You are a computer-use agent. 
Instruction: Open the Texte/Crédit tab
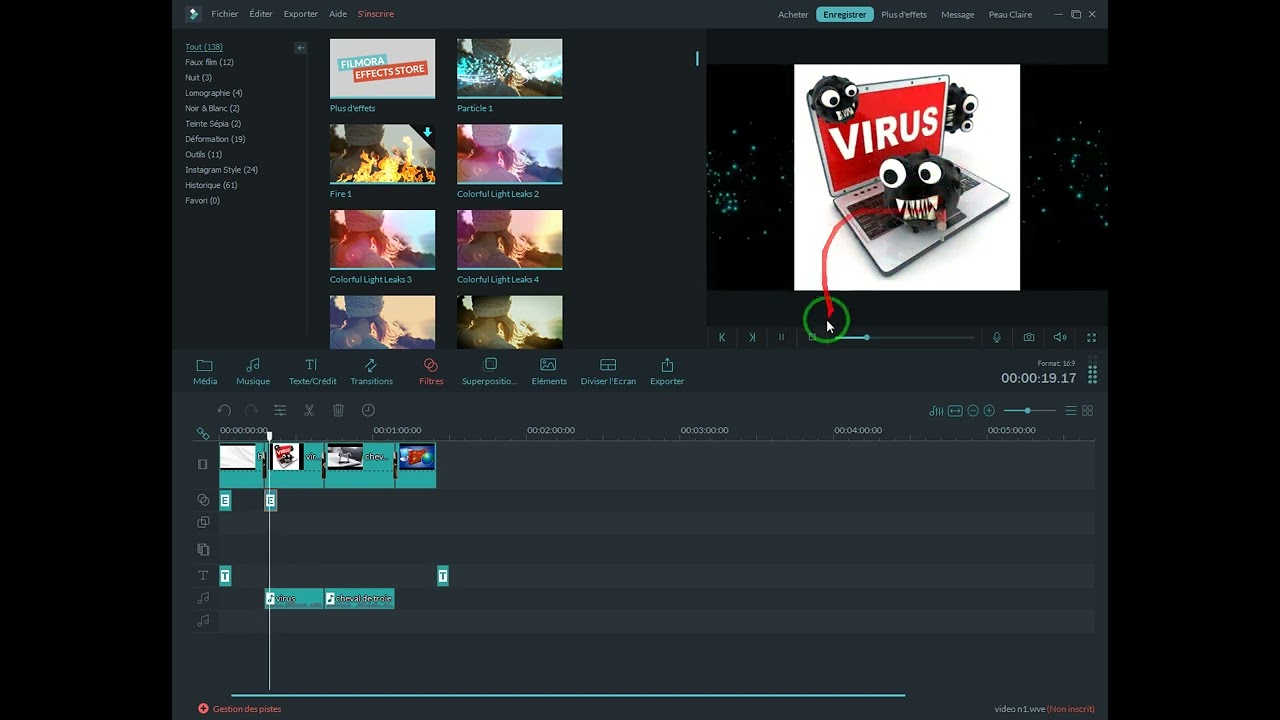(312, 371)
